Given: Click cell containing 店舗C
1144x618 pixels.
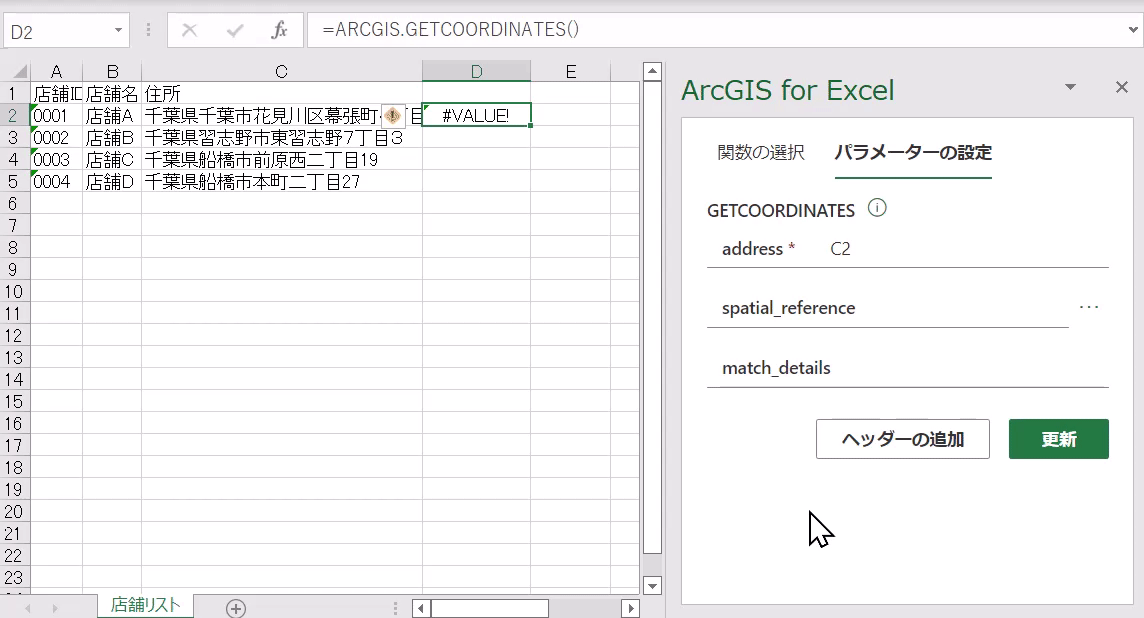Looking at the screenshot, I should [112, 160].
